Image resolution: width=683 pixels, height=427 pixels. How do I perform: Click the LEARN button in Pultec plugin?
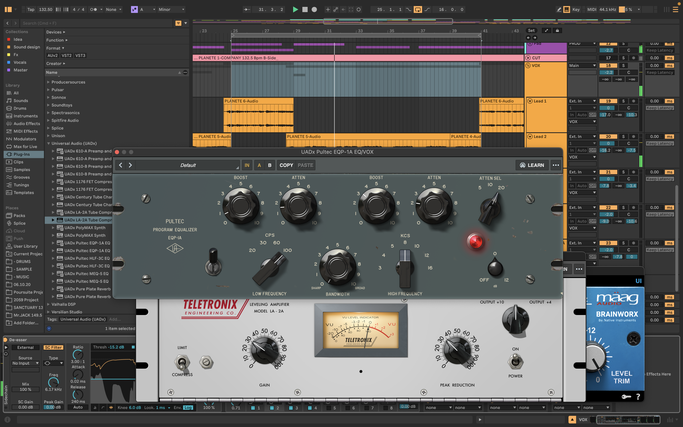click(x=531, y=165)
